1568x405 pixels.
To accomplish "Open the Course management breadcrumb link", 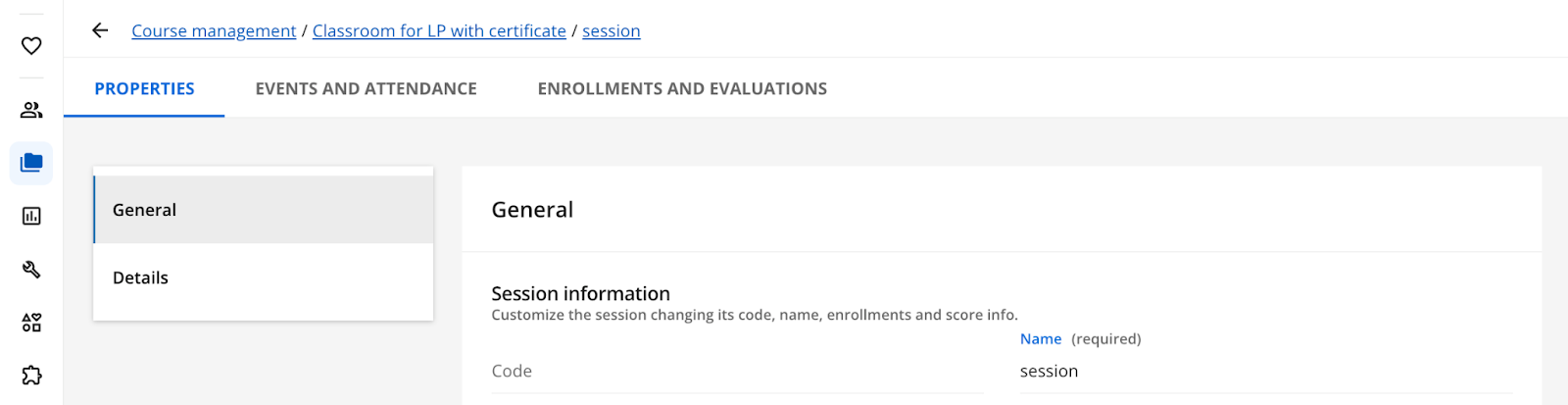I will pyautogui.click(x=214, y=31).
